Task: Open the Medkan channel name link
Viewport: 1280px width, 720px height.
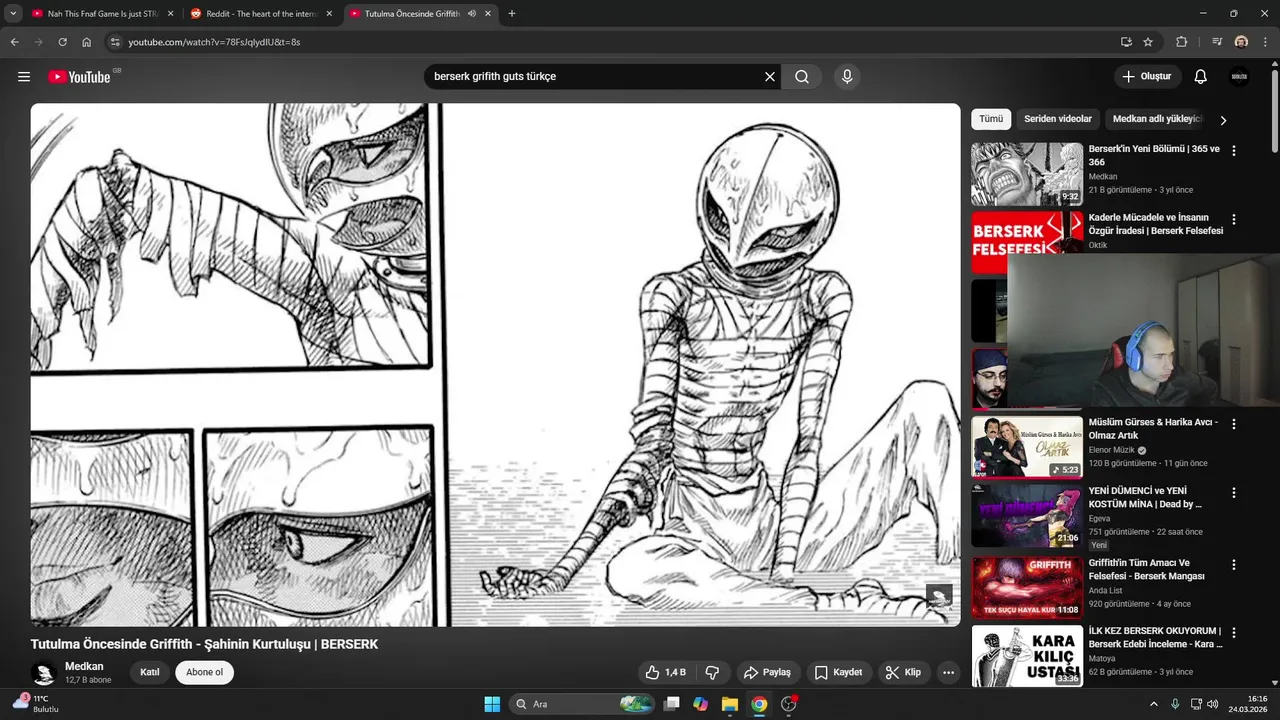Action: pyautogui.click(x=84, y=666)
